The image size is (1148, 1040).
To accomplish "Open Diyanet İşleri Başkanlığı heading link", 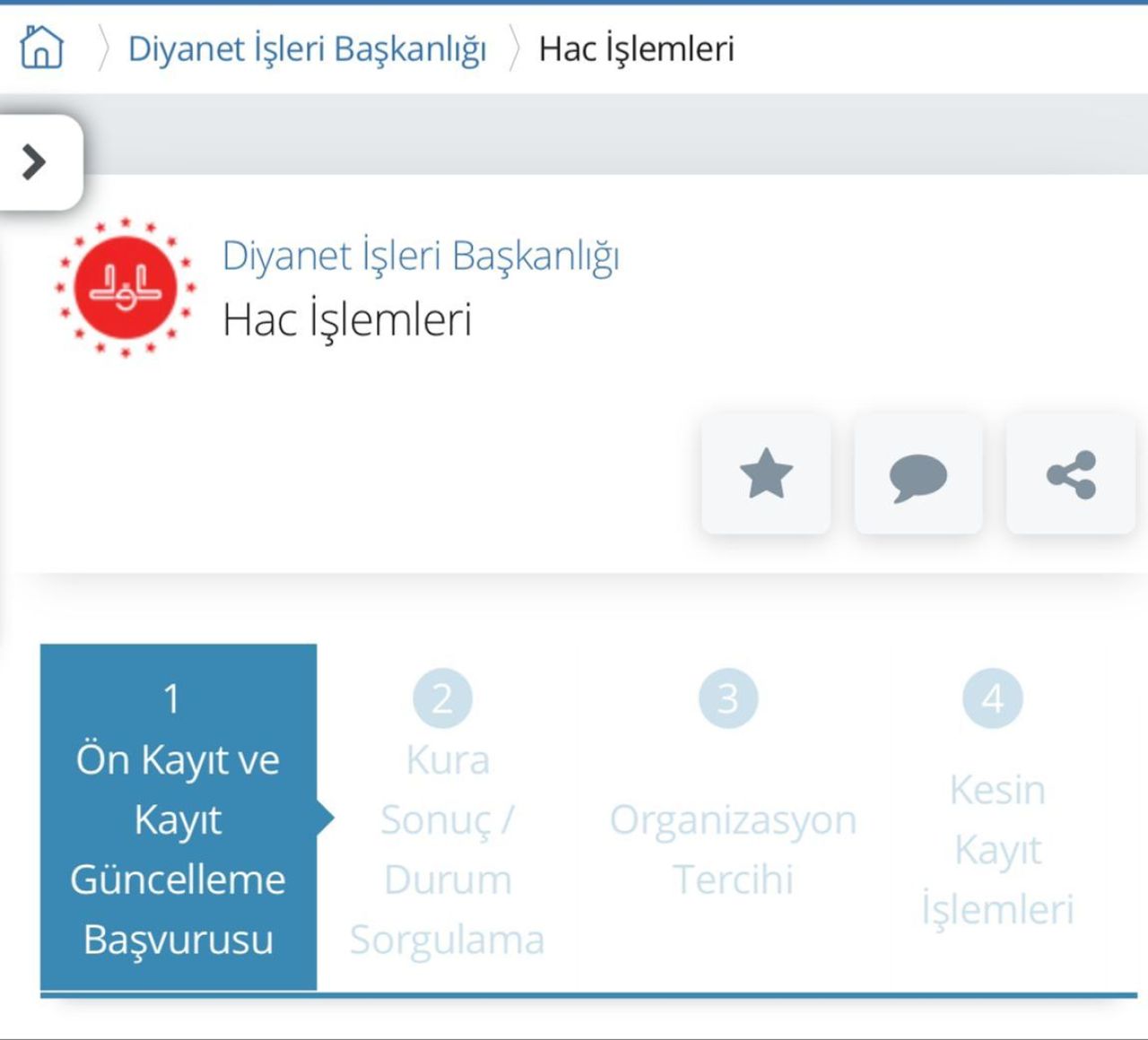I will 421,256.
